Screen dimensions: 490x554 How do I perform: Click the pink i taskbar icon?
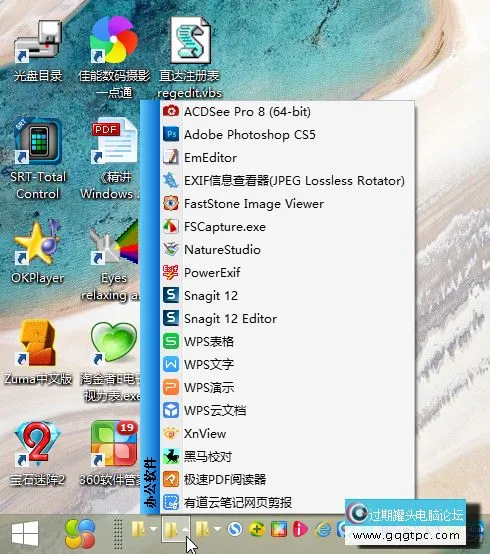pos(300,529)
